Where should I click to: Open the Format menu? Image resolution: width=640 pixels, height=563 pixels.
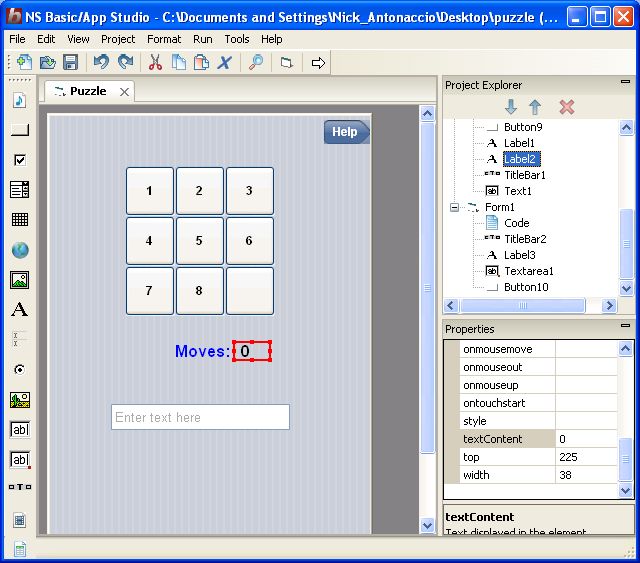164,39
